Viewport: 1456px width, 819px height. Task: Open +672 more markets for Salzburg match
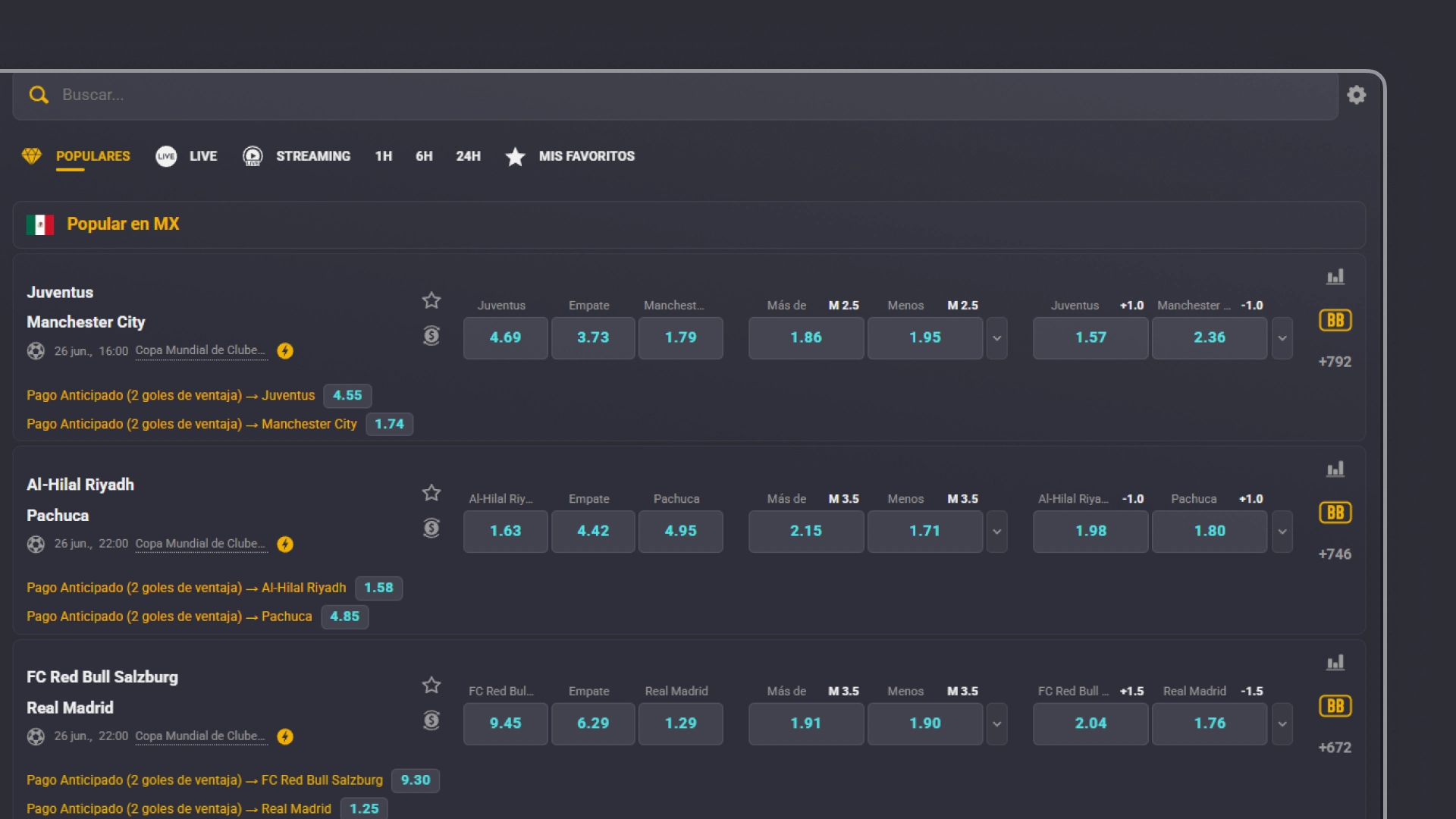coord(1335,748)
